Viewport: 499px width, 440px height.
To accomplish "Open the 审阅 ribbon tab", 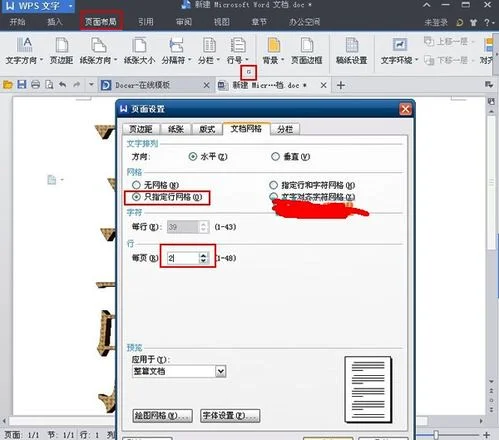I will click(x=184, y=22).
